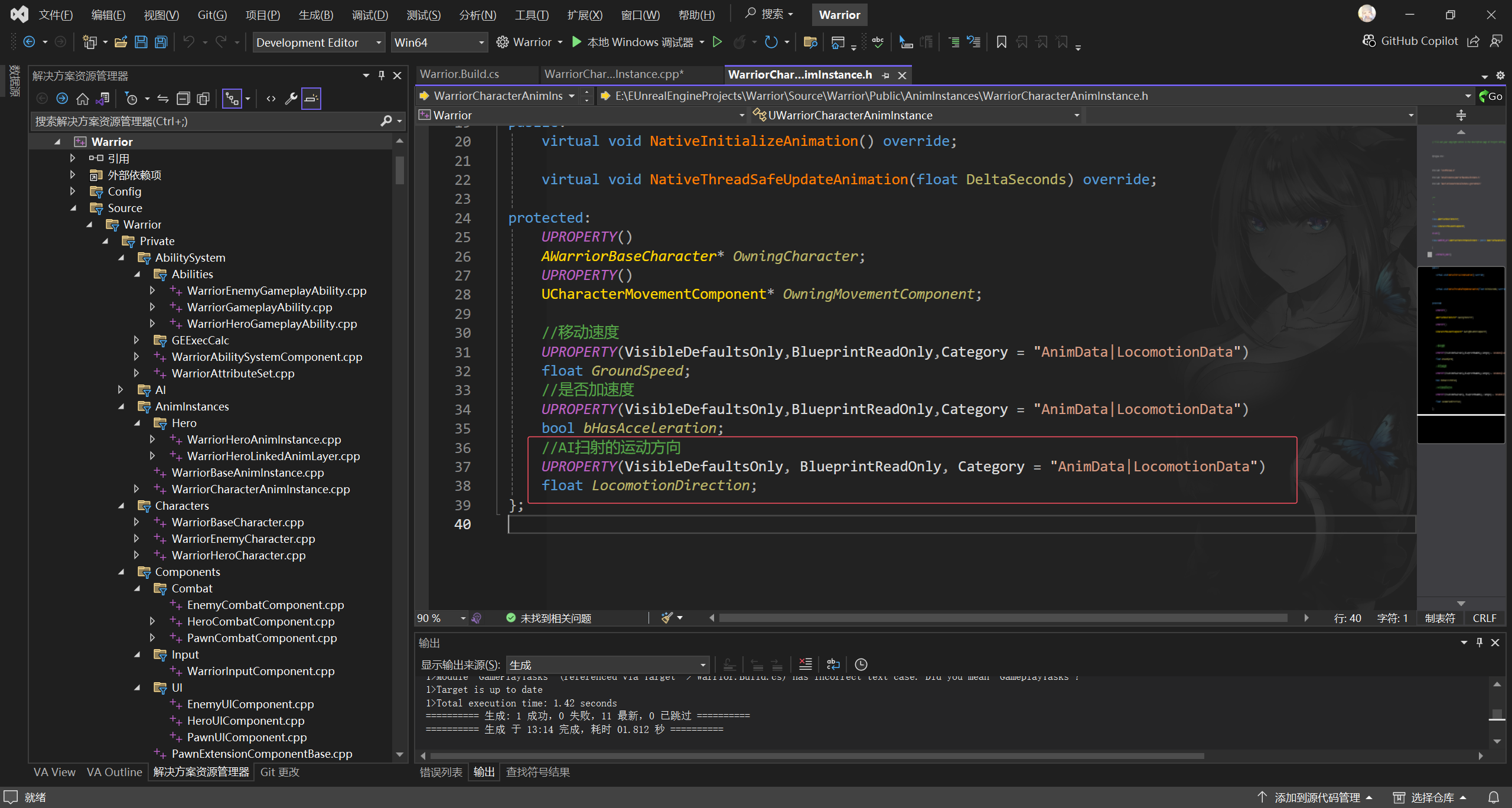
Task: Open Properties wrench icon in Solution Explorer
Action: 291,99
